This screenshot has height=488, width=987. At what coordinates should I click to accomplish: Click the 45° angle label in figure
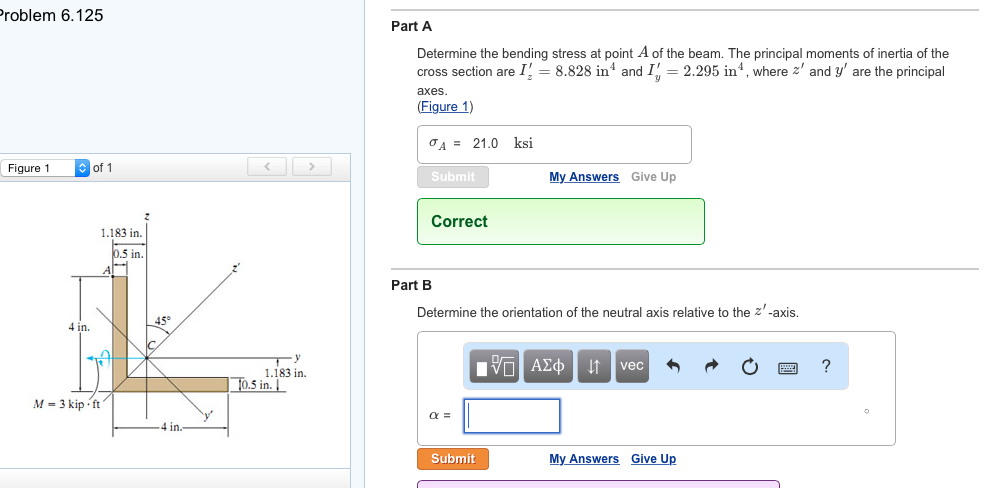162,321
